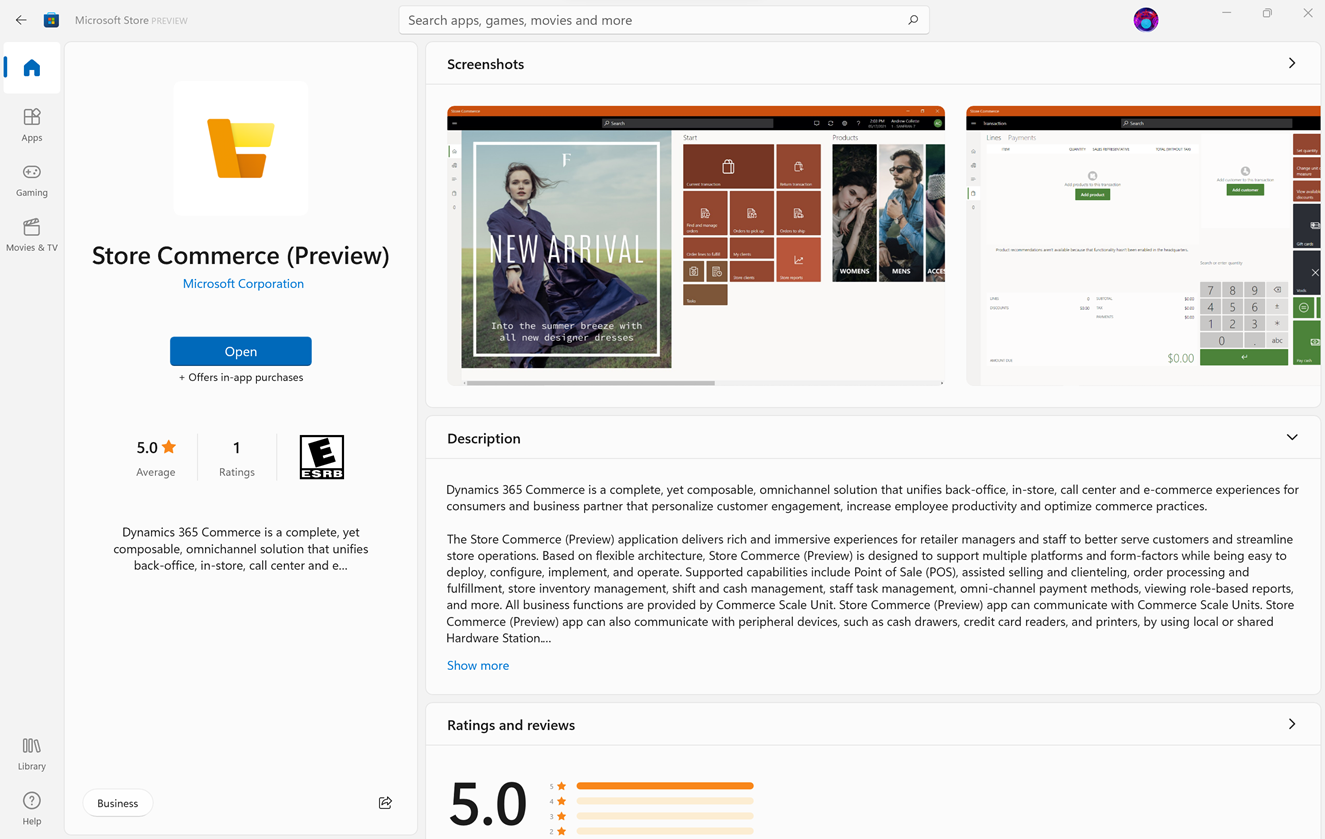Expand Ratings and reviews arrow
This screenshot has width=1325, height=839.
click(x=1292, y=724)
